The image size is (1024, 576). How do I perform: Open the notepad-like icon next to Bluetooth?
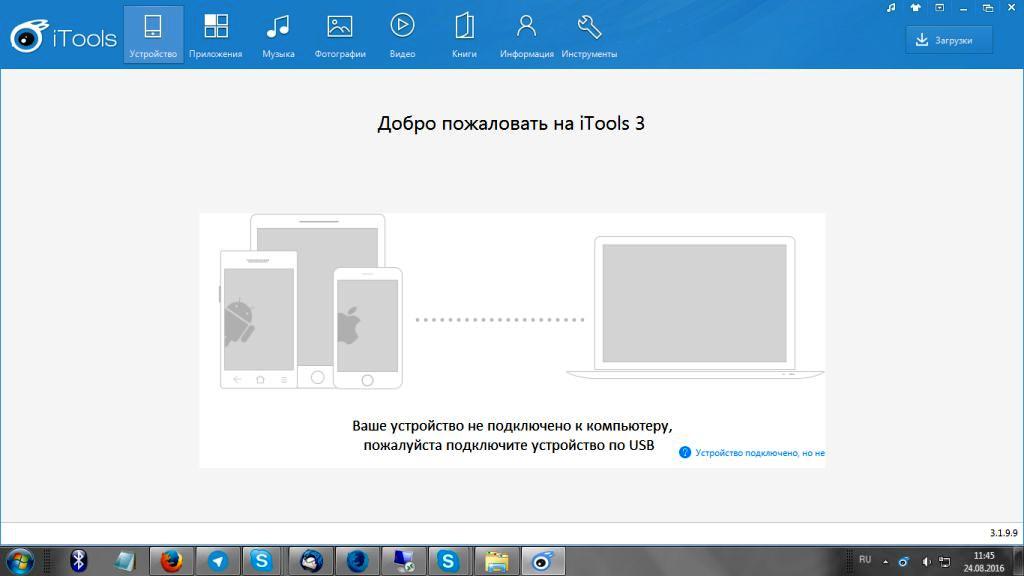click(x=124, y=561)
